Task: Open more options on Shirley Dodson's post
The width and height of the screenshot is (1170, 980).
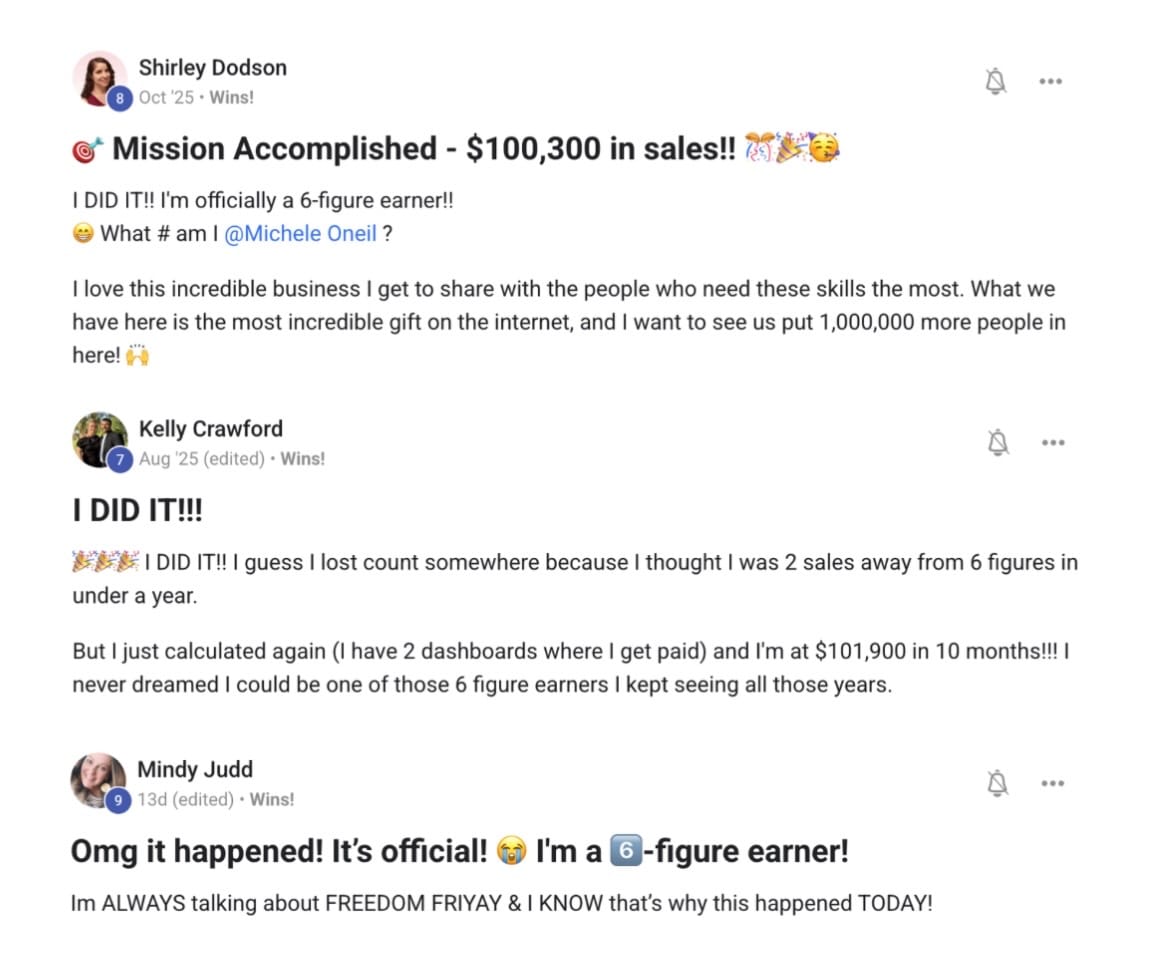Action: coord(1050,82)
